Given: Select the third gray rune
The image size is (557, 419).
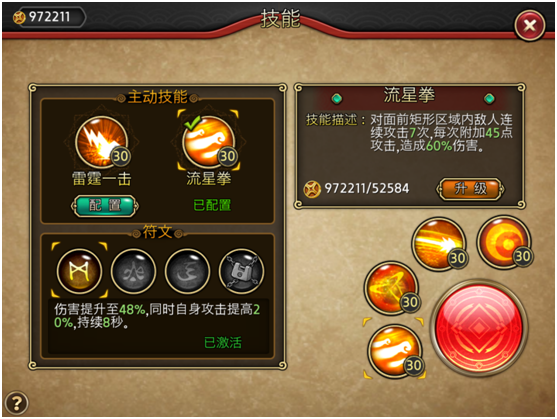Looking at the screenshot, I should pyautogui.click(x=187, y=271).
